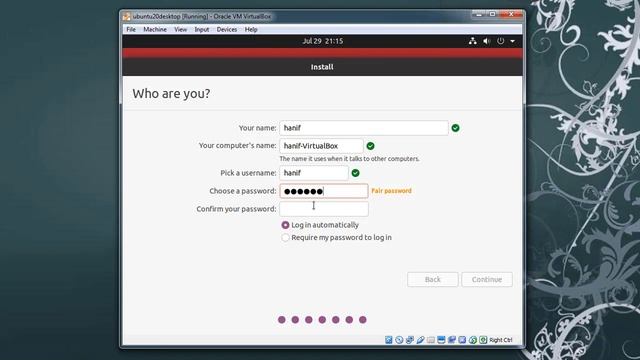Viewport: 640px width, 360px height.
Task: Open the Input menu
Action: click(x=202, y=29)
